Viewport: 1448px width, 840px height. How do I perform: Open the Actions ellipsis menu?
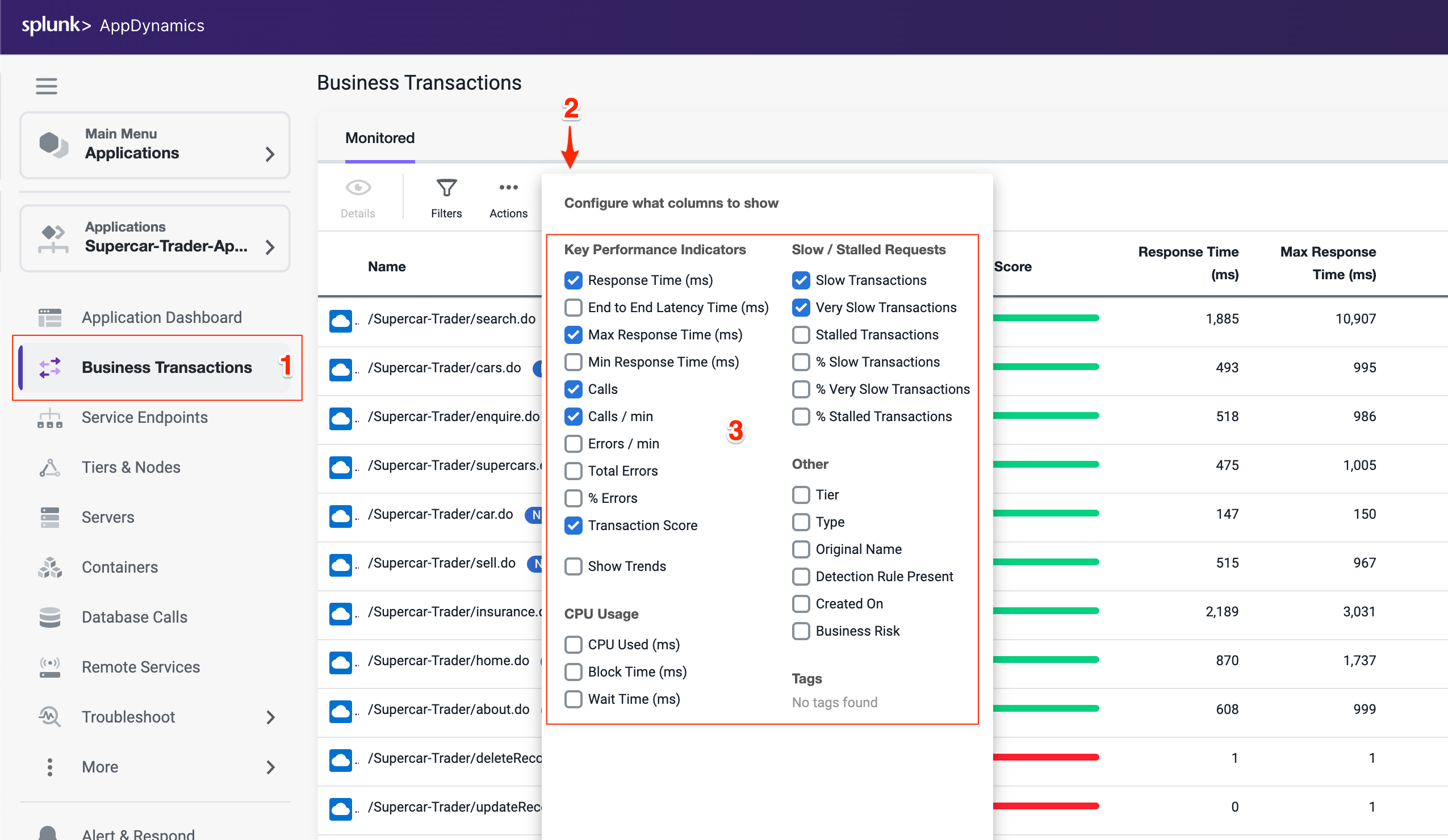point(508,188)
